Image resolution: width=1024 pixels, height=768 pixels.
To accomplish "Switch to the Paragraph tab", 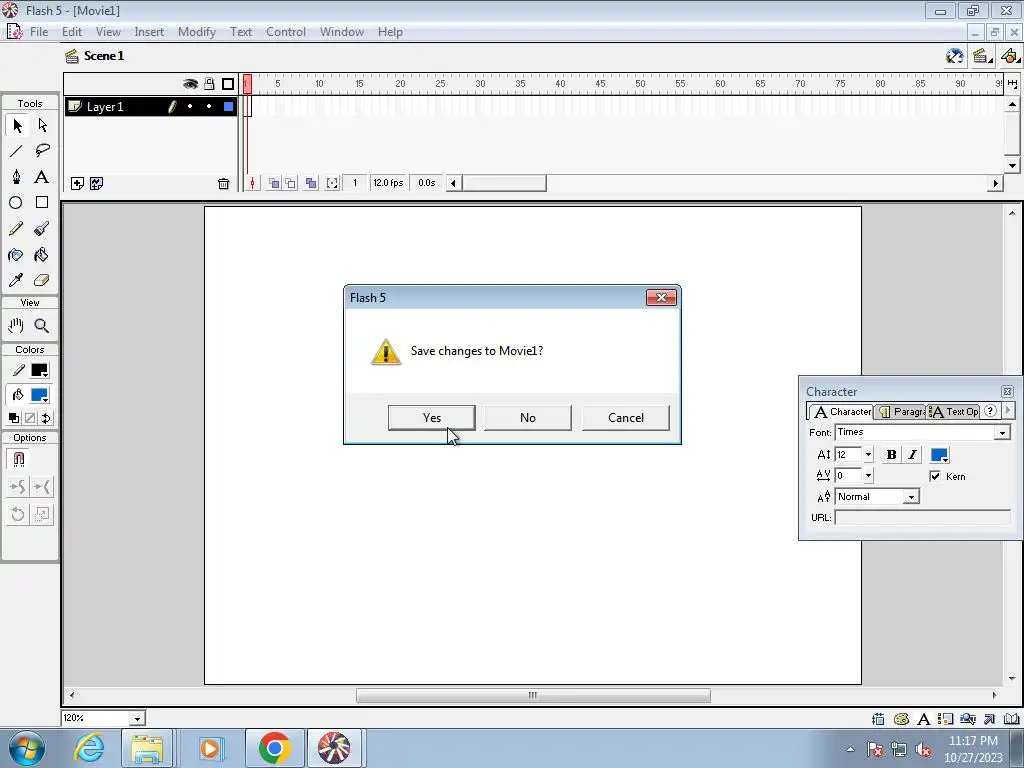I will (901, 411).
